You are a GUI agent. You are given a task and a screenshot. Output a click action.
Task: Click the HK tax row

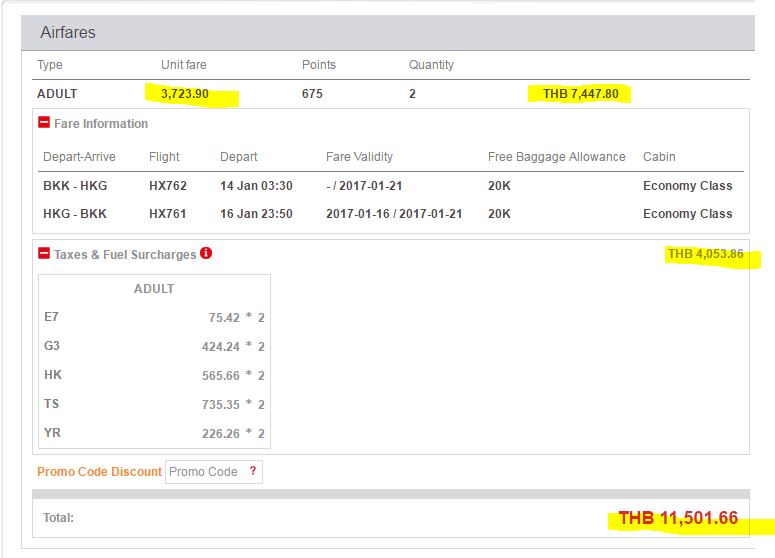pyautogui.click(x=154, y=375)
